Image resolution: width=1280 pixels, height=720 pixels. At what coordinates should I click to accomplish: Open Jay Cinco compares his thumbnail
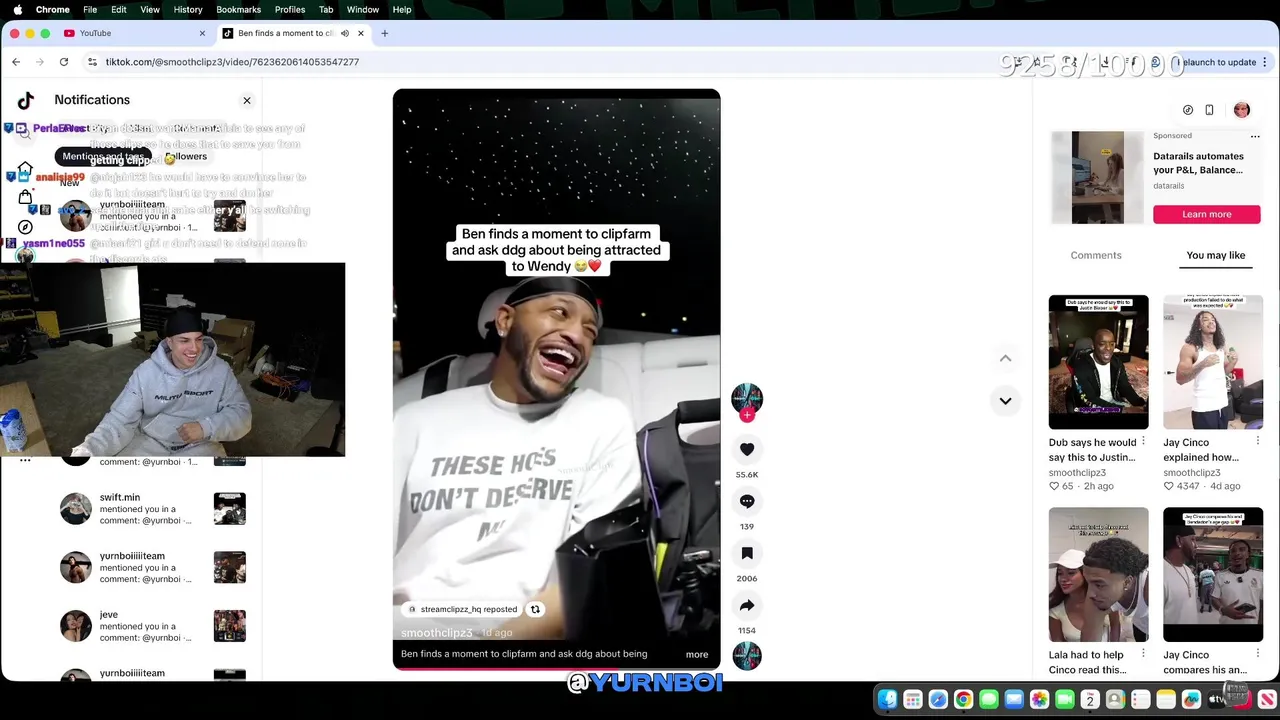(1213, 575)
